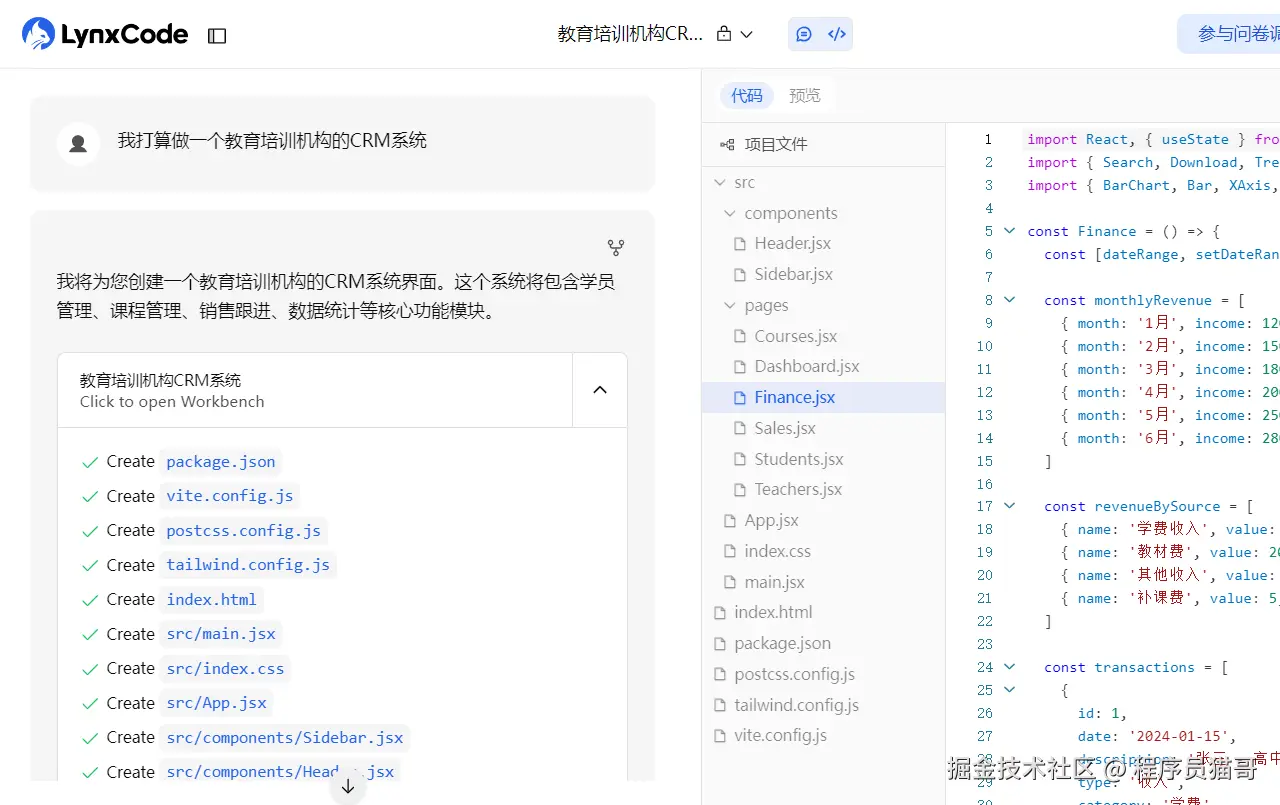Image resolution: width=1280 pixels, height=805 pixels.
Task: Switch to the 预览 tab
Action: (x=805, y=96)
